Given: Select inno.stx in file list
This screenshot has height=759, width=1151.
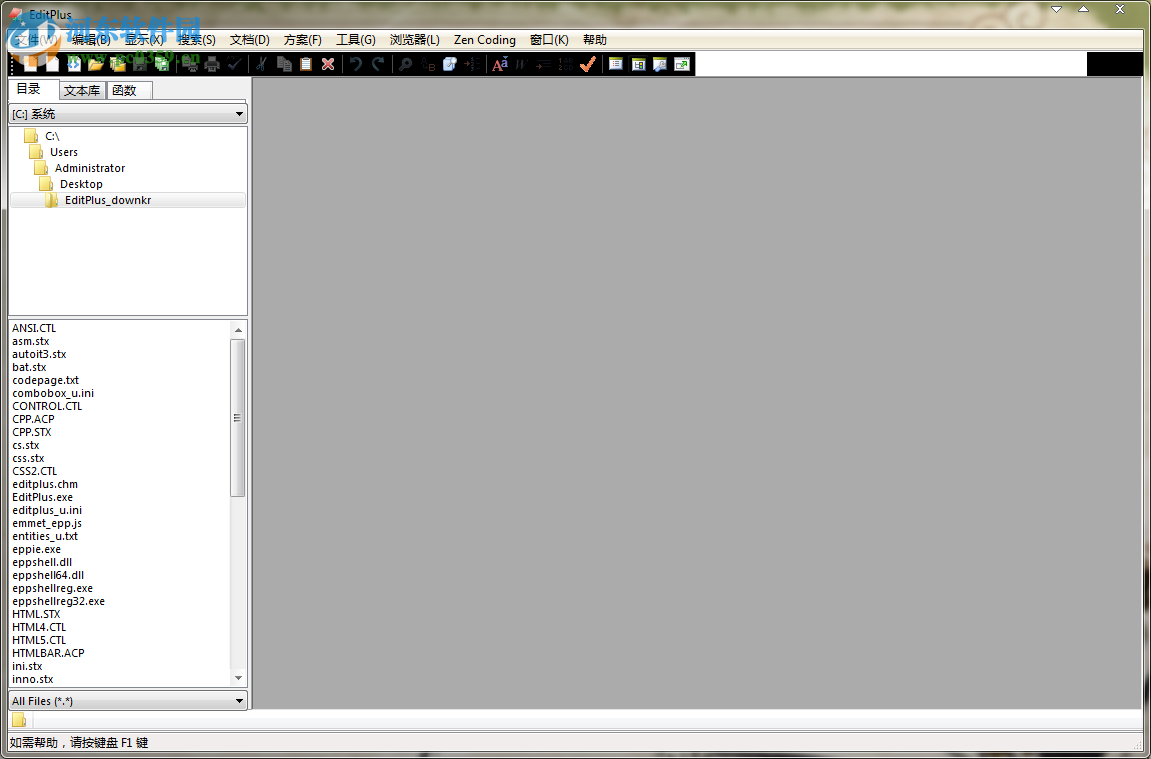Looking at the screenshot, I should click(32, 679).
